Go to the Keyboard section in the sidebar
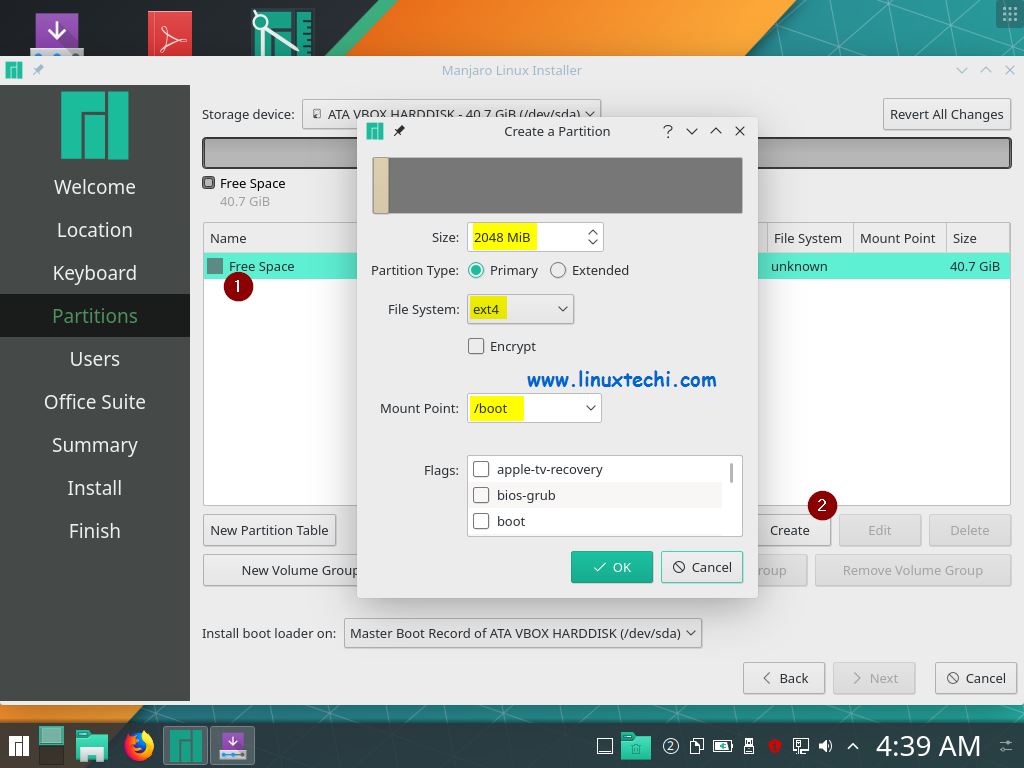1024x768 pixels. tap(94, 272)
